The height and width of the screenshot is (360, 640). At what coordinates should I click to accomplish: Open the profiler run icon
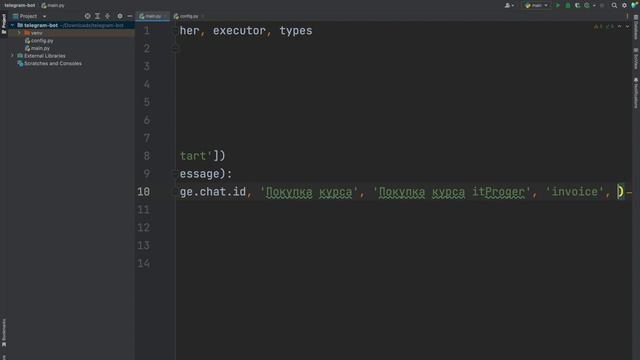coord(587,5)
